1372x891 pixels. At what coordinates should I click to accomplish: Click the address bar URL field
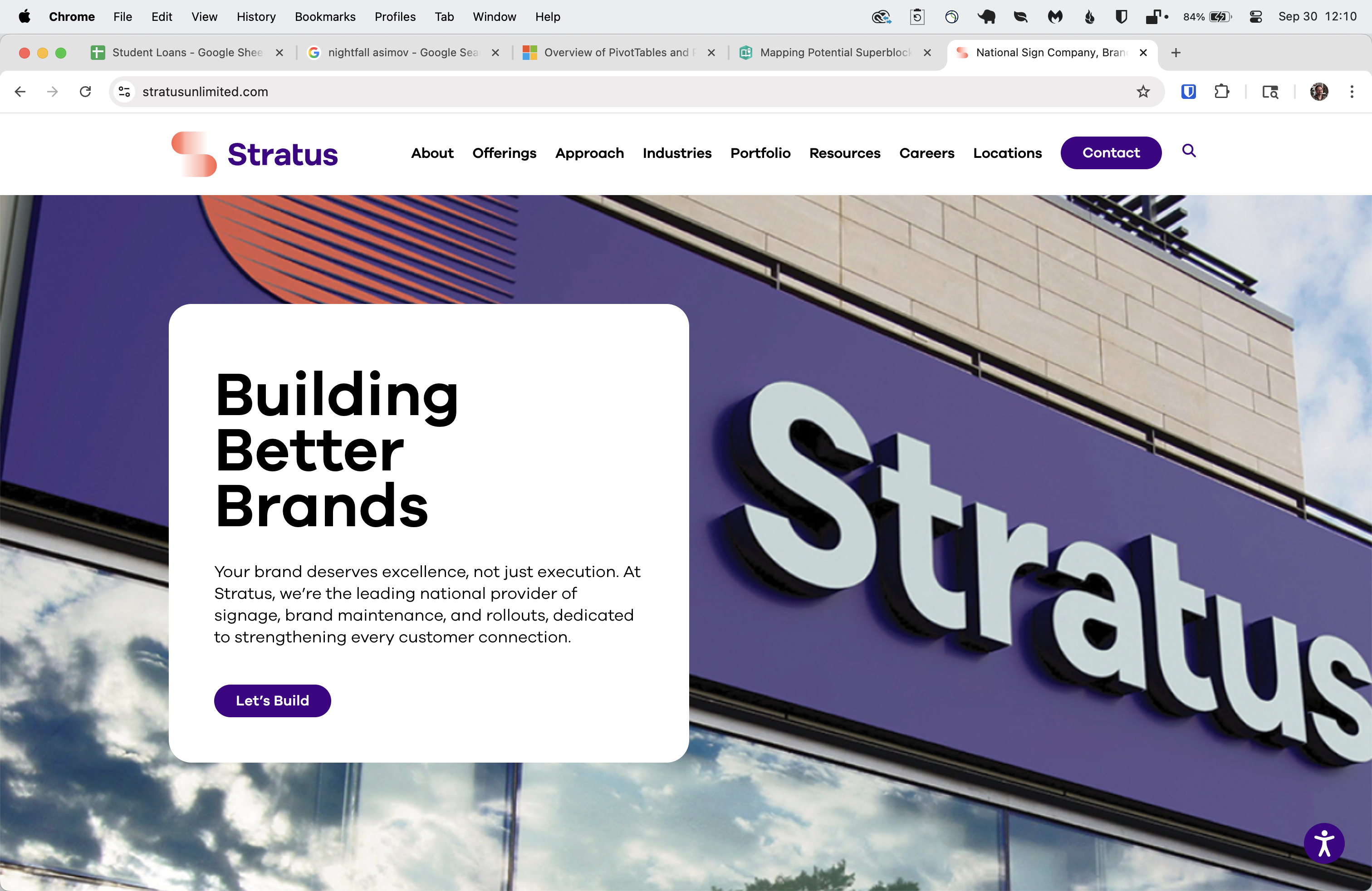(x=577, y=92)
